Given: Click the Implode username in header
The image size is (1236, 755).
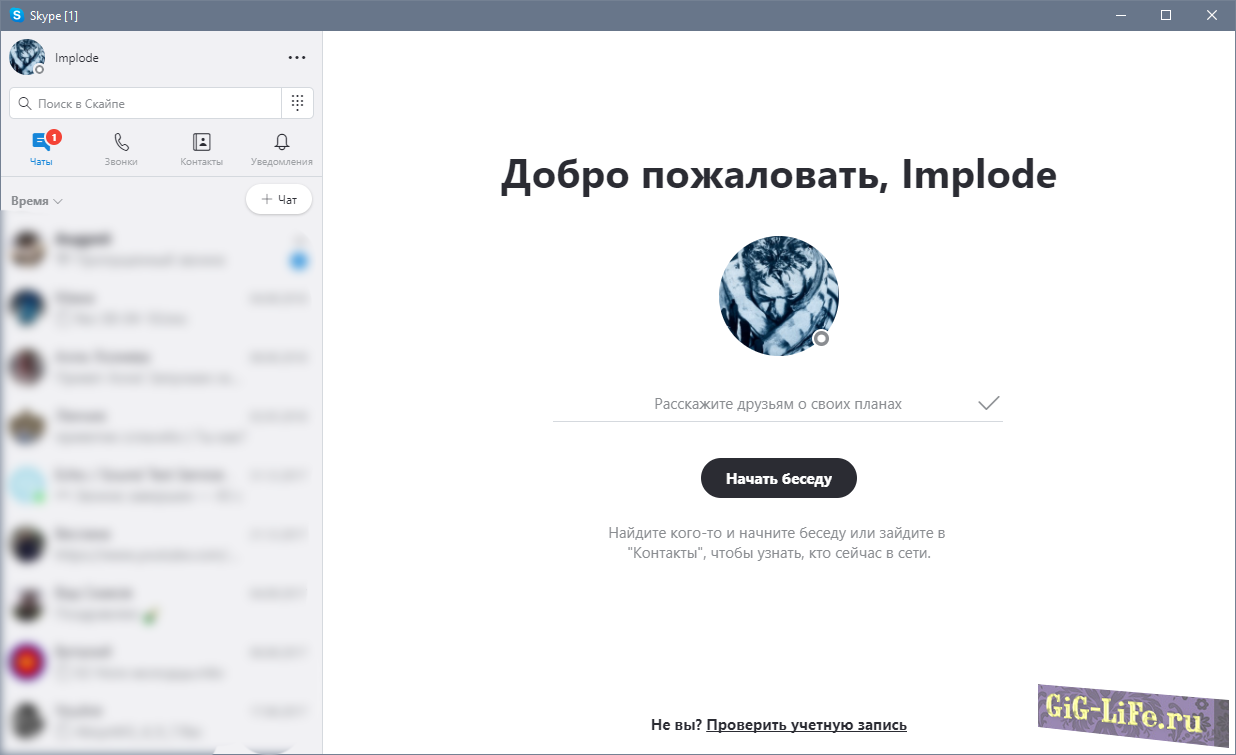Looking at the screenshot, I should (x=77, y=58).
